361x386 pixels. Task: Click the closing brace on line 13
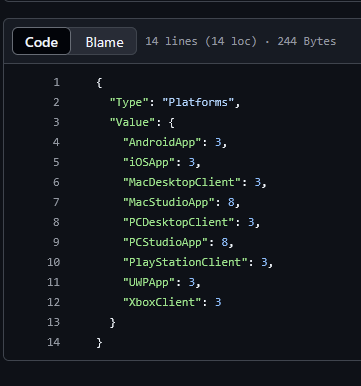112,323
